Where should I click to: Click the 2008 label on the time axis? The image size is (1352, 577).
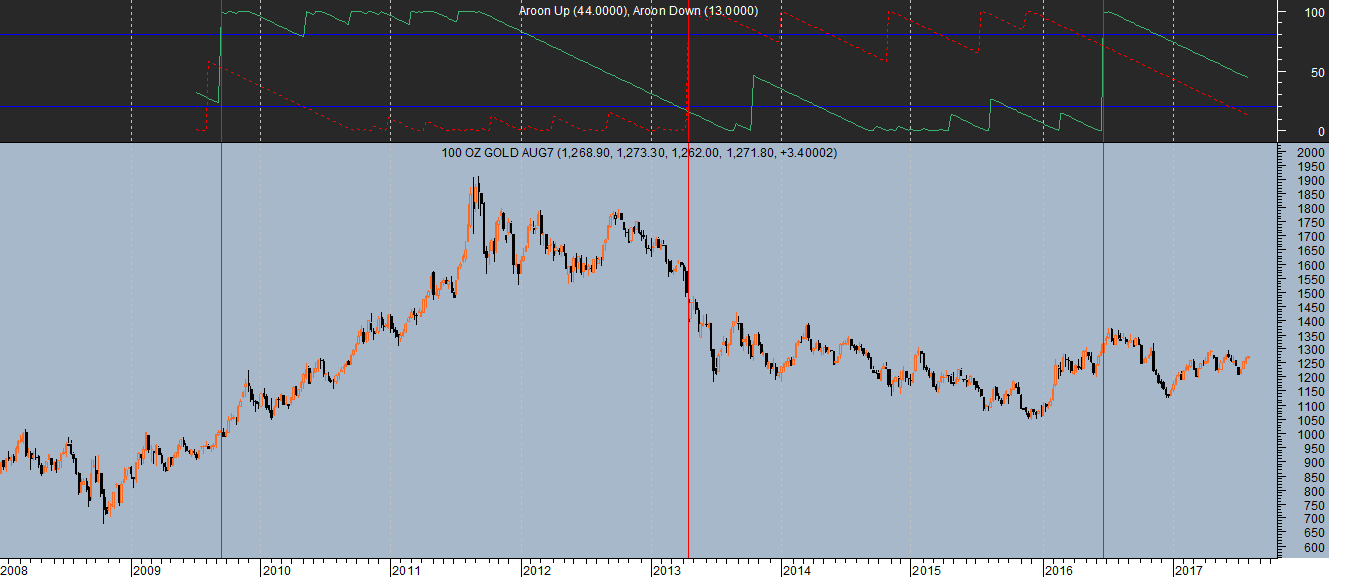[x=15, y=569]
